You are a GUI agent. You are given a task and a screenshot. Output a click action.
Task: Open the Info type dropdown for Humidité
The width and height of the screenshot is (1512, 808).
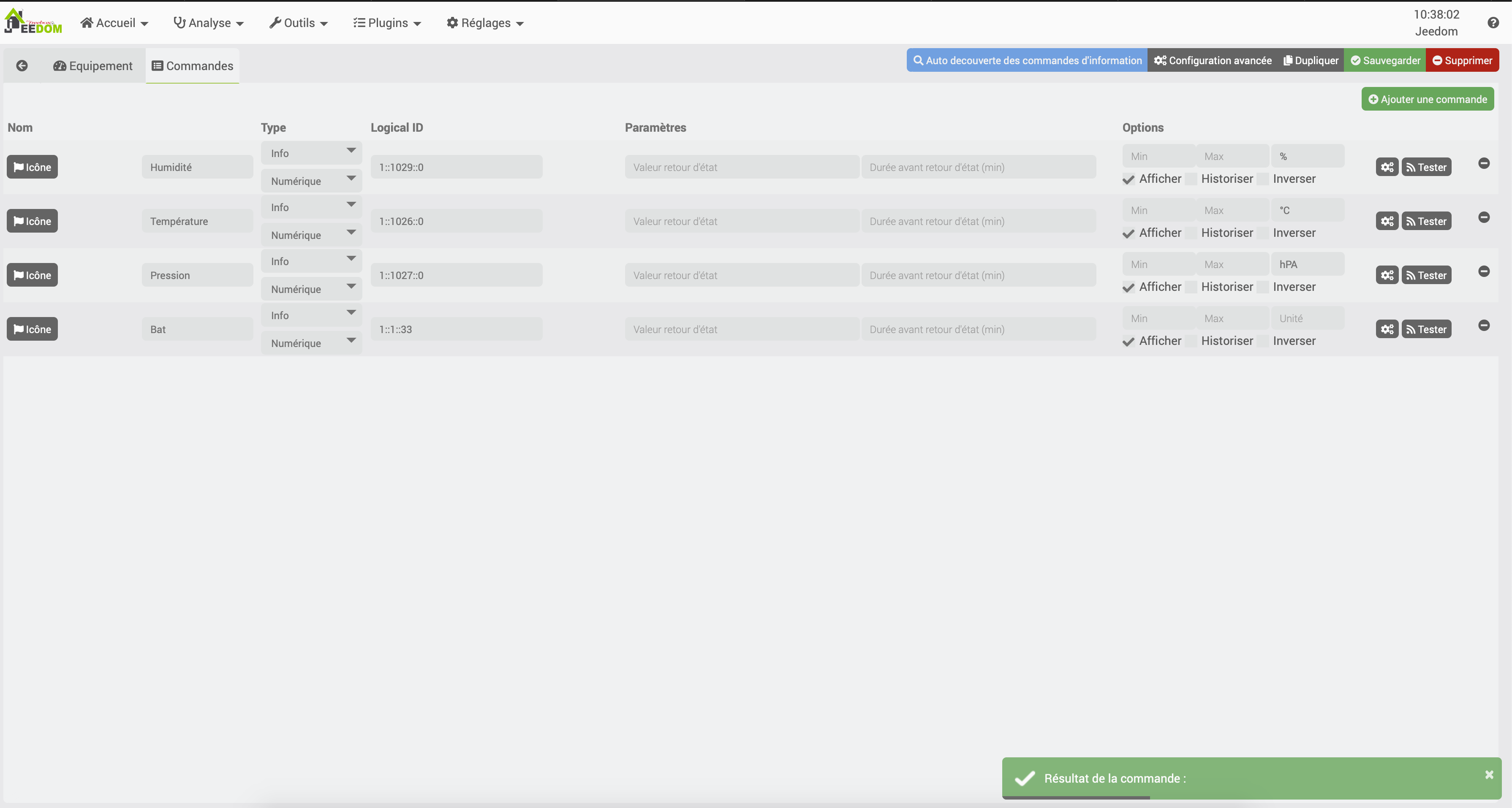[311, 153]
